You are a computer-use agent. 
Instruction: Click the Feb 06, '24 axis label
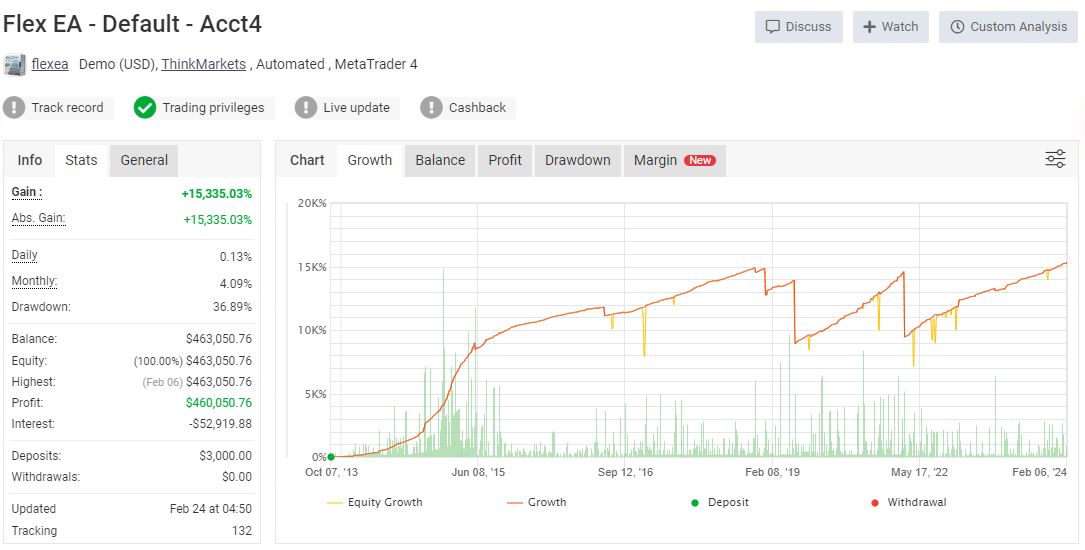coord(1039,472)
